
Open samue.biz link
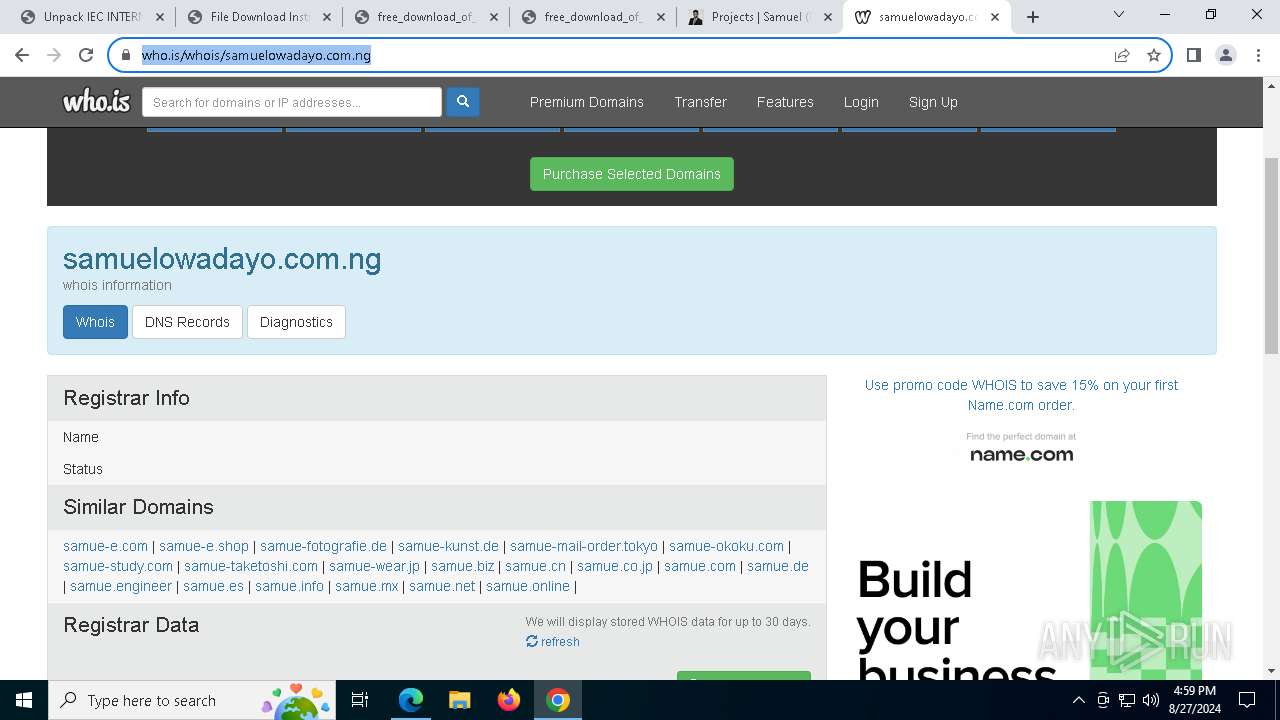point(463,566)
